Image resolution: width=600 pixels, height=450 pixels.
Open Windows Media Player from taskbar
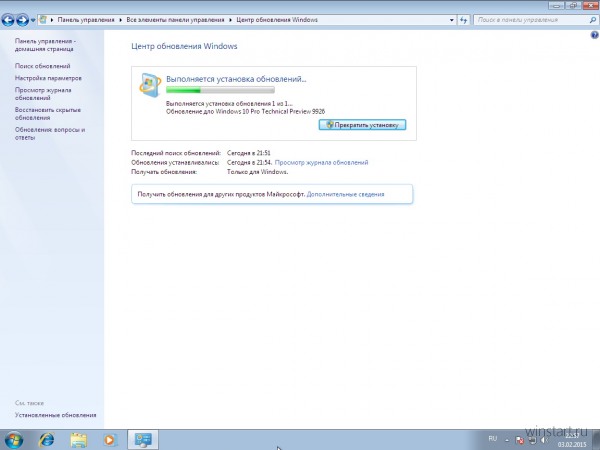pyautogui.click(x=110, y=440)
